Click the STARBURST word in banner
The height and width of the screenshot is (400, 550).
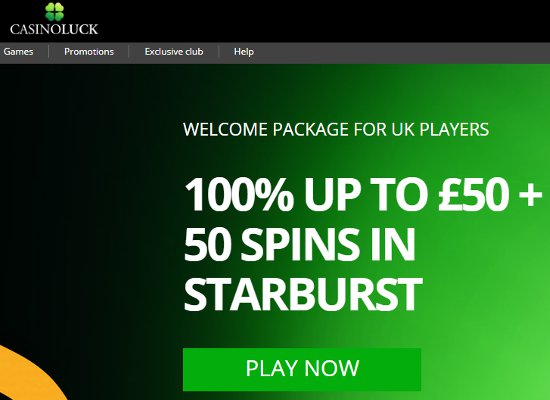303,294
